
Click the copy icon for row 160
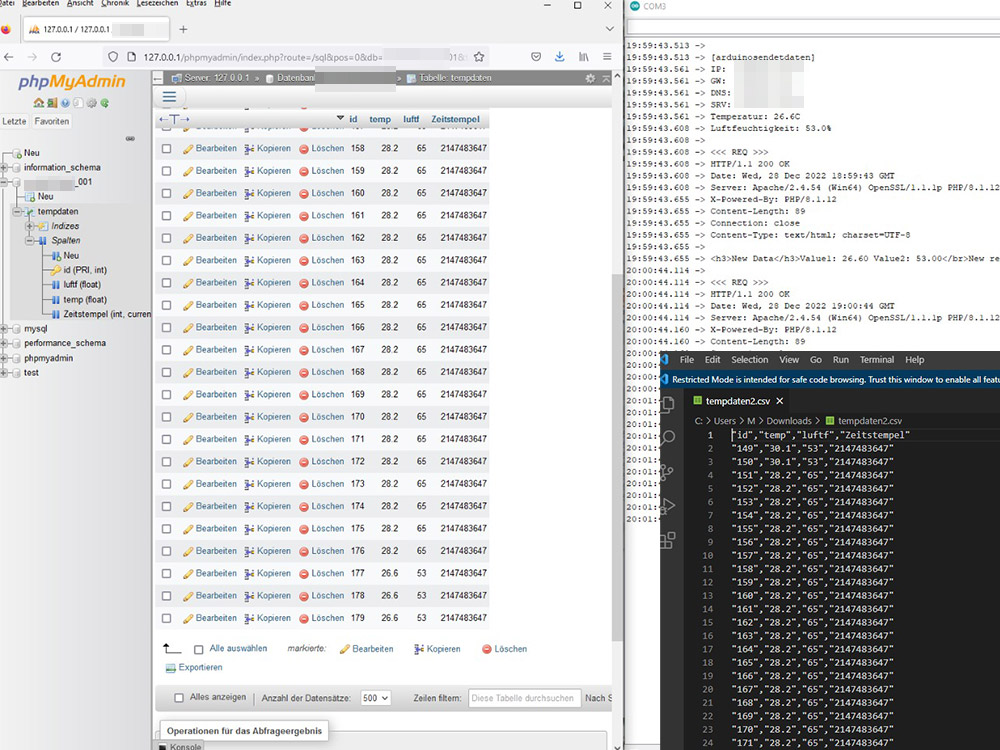(249, 193)
